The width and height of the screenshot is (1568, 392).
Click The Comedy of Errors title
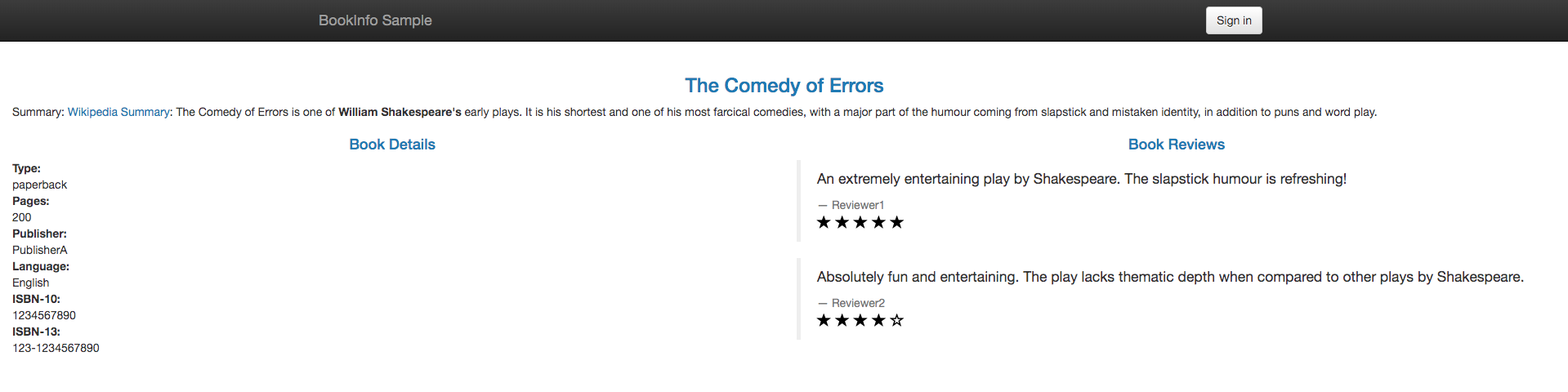point(784,86)
